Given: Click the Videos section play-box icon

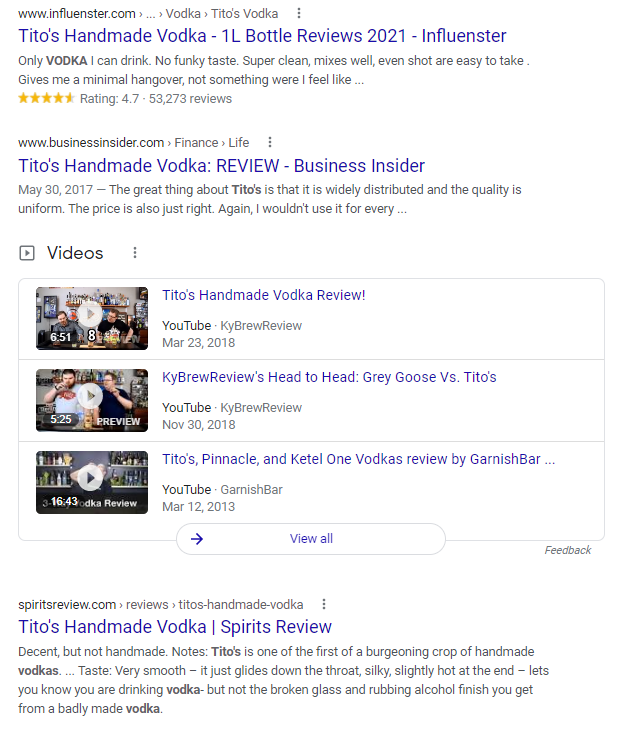Looking at the screenshot, I should point(27,253).
